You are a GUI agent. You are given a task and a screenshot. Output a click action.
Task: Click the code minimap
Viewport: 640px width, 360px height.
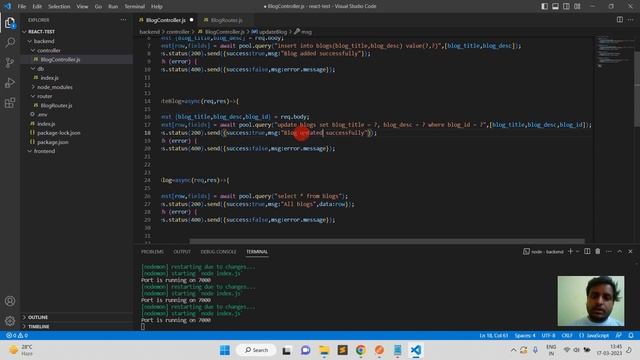pyautogui.click(x=614, y=52)
